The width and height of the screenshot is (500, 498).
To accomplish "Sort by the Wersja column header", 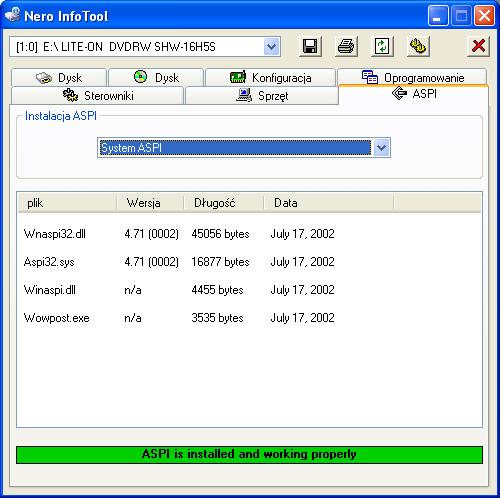I will [150, 203].
